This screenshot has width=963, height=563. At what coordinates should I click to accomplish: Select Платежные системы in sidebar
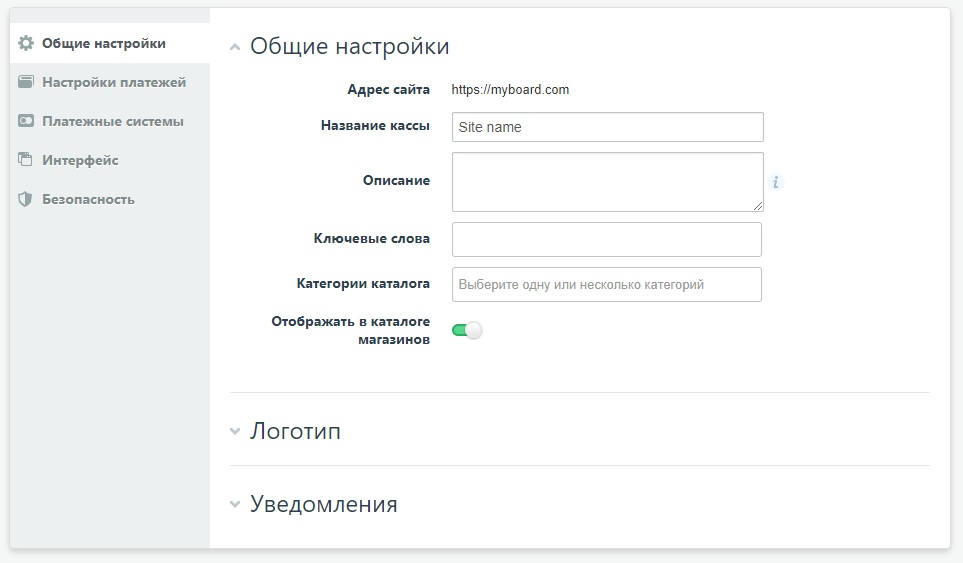click(x=112, y=121)
